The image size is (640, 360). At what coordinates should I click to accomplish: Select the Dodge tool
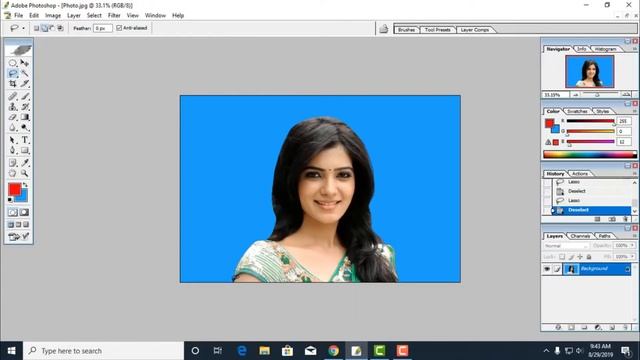(x=25, y=128)
